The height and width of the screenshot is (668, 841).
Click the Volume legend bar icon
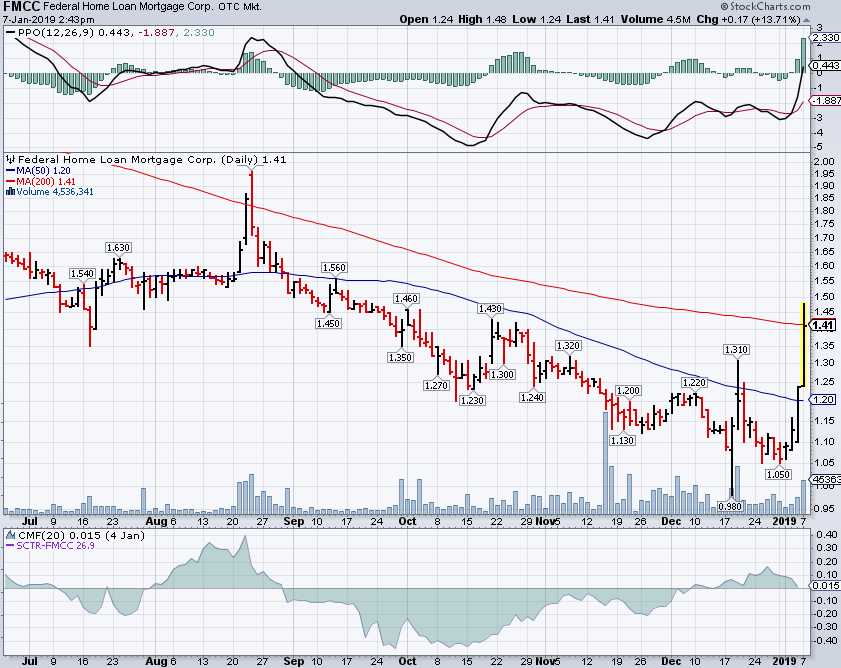[11, 193]
